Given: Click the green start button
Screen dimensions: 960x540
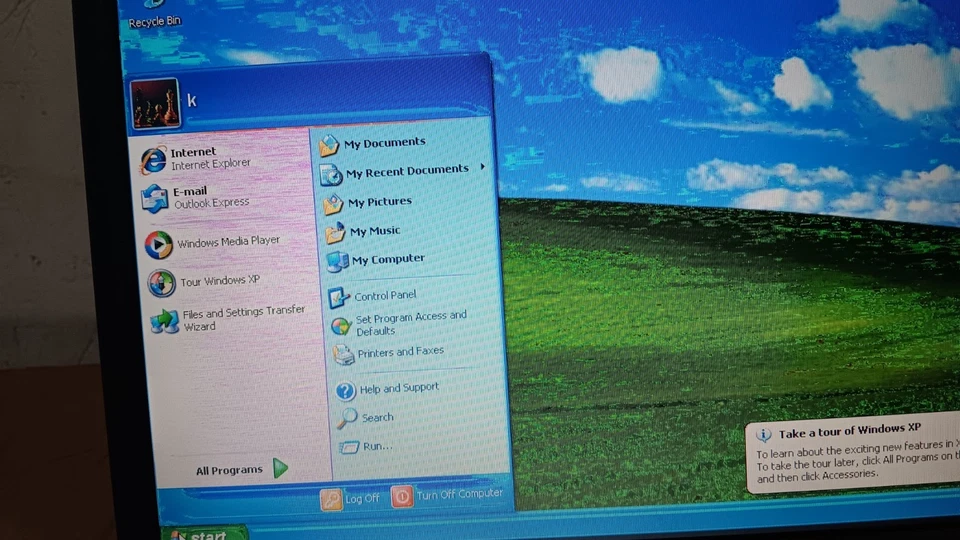Looking at the screenshot, I should click(x=204, y=533).
